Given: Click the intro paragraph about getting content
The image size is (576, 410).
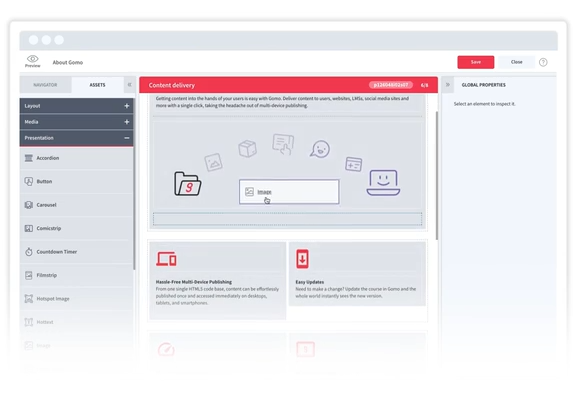Looking at the screenshot, I should click(x=282, y=102).
